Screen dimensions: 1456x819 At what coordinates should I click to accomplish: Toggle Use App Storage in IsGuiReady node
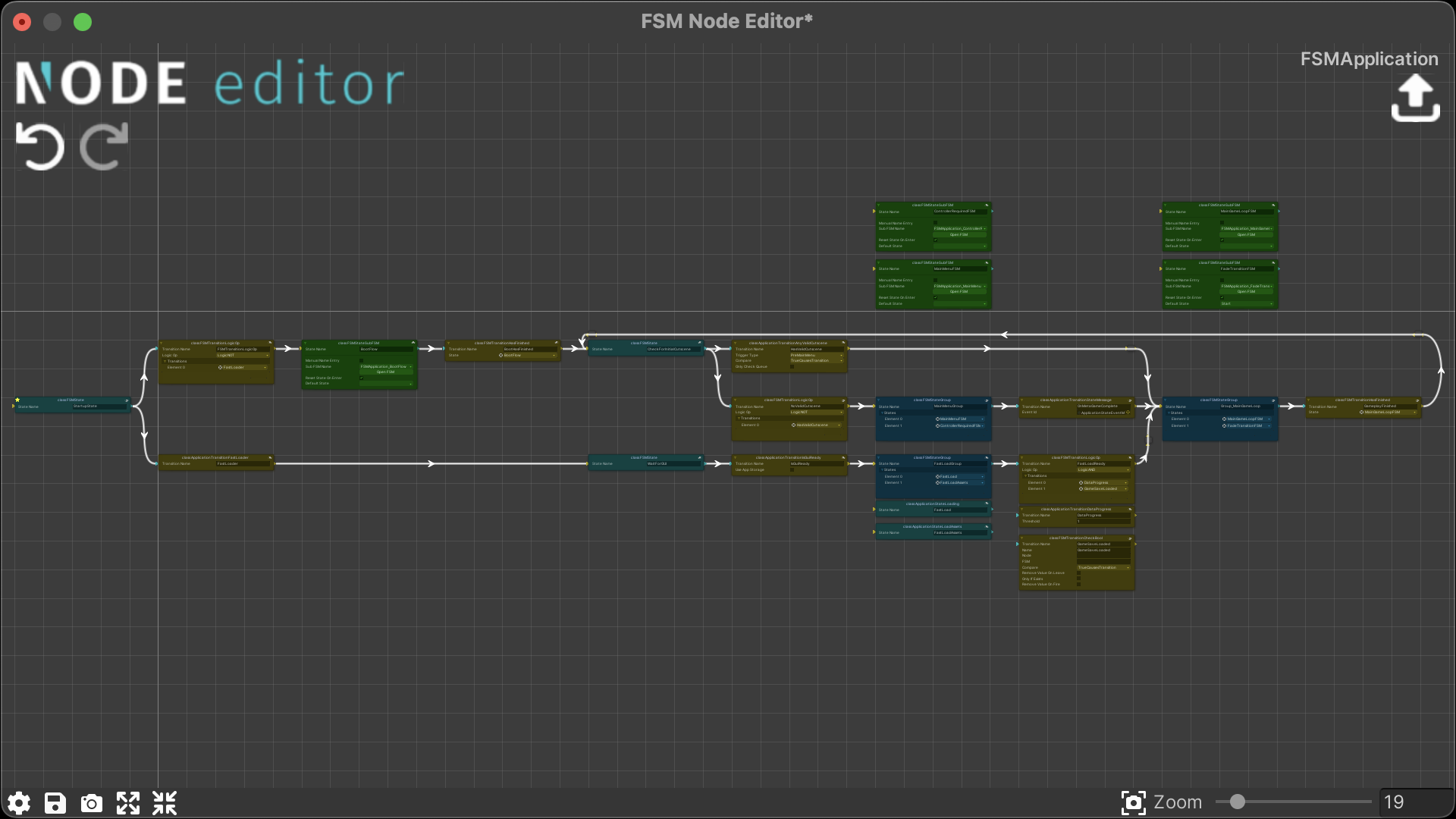[791, 469]
